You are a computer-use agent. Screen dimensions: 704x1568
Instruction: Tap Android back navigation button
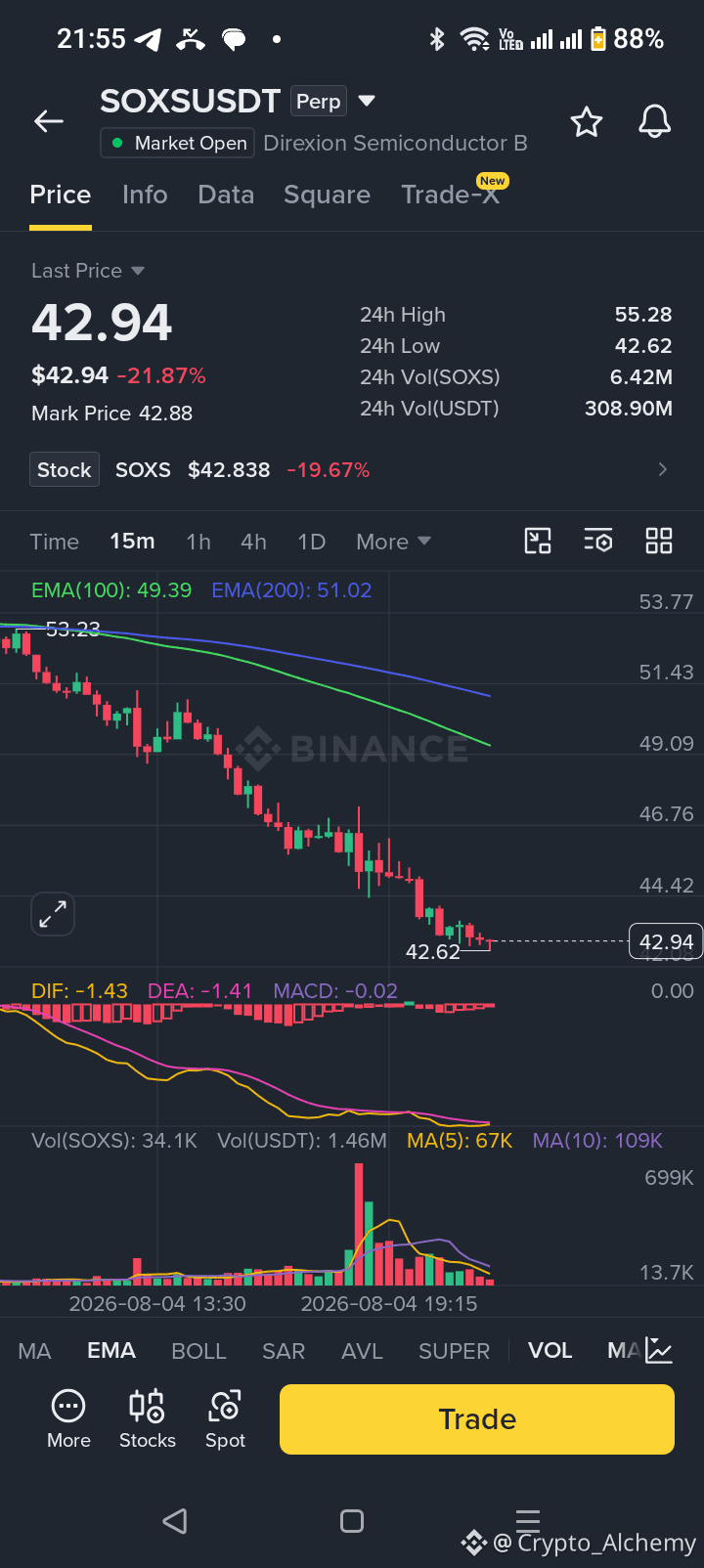click(175, 1520)
